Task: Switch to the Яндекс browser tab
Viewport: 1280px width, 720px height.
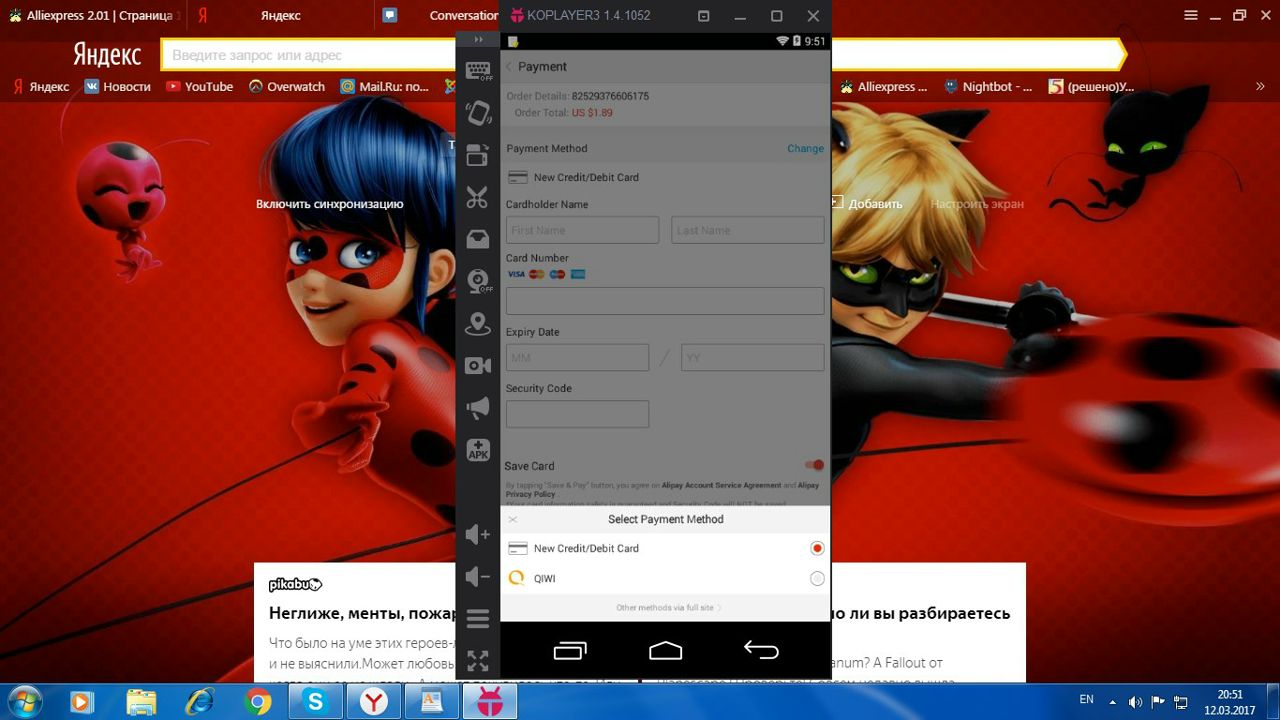Action: point(280,15)
